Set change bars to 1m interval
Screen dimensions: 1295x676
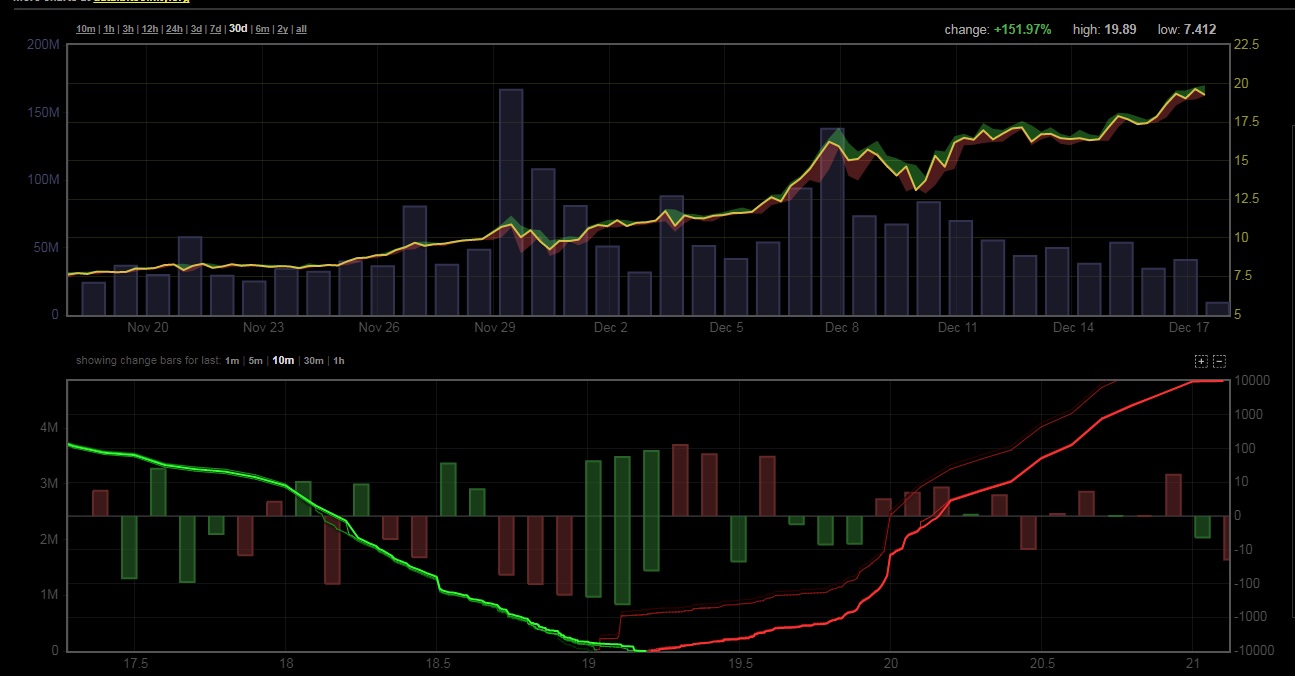(232, 361)
